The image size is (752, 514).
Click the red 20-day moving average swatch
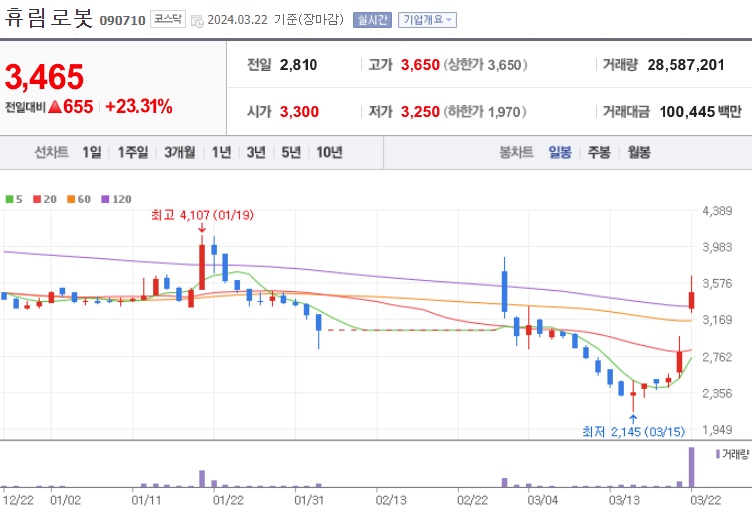37,199
